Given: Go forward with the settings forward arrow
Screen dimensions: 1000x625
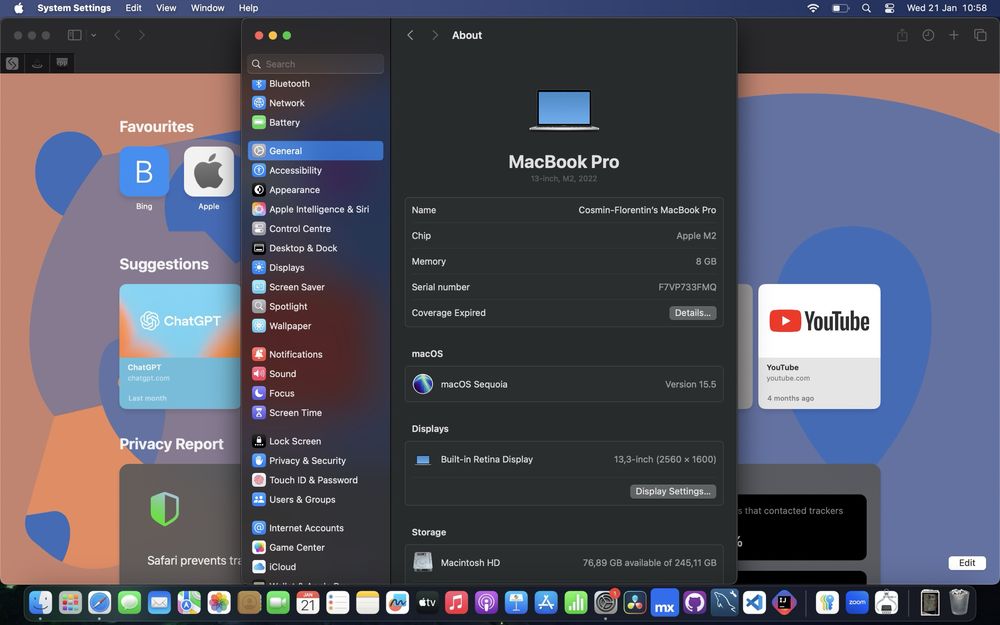Looking at the screenshot, I should point(434,35).
